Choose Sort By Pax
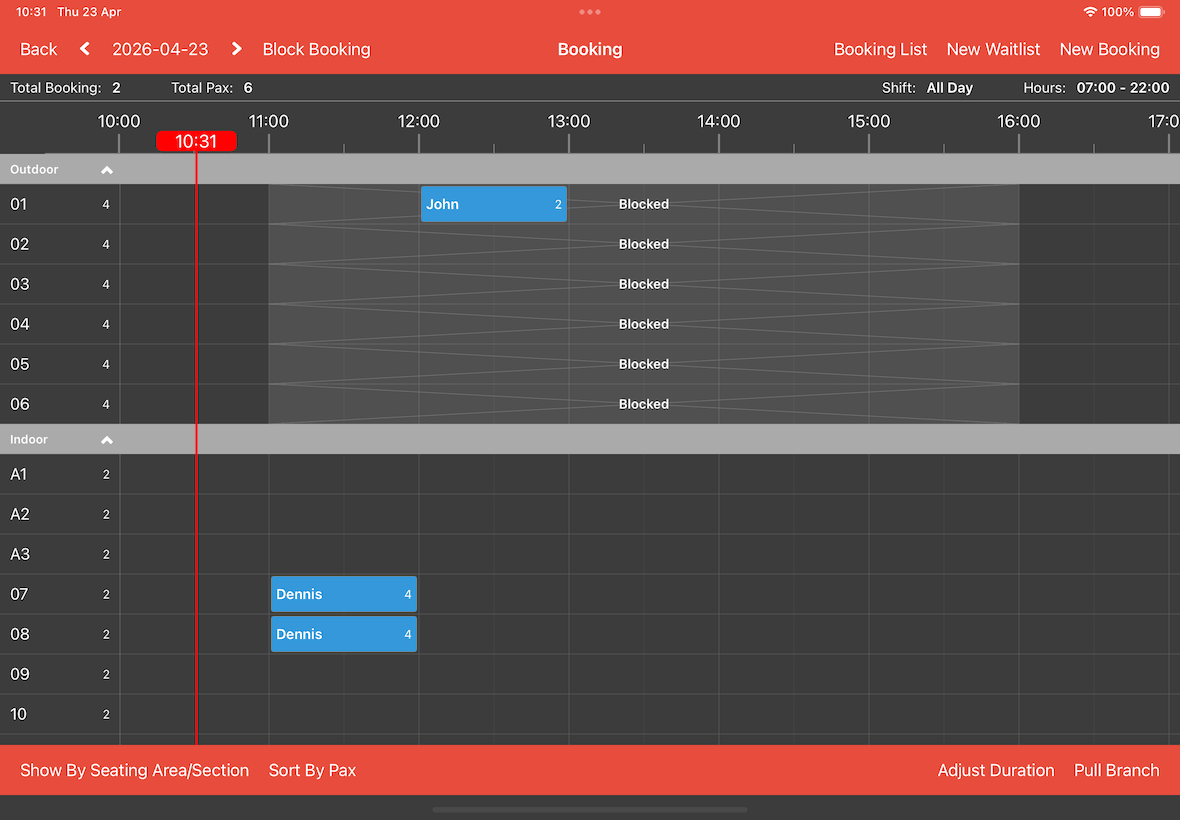Screen dimensions: 1180x820 (x=312, y=770)
